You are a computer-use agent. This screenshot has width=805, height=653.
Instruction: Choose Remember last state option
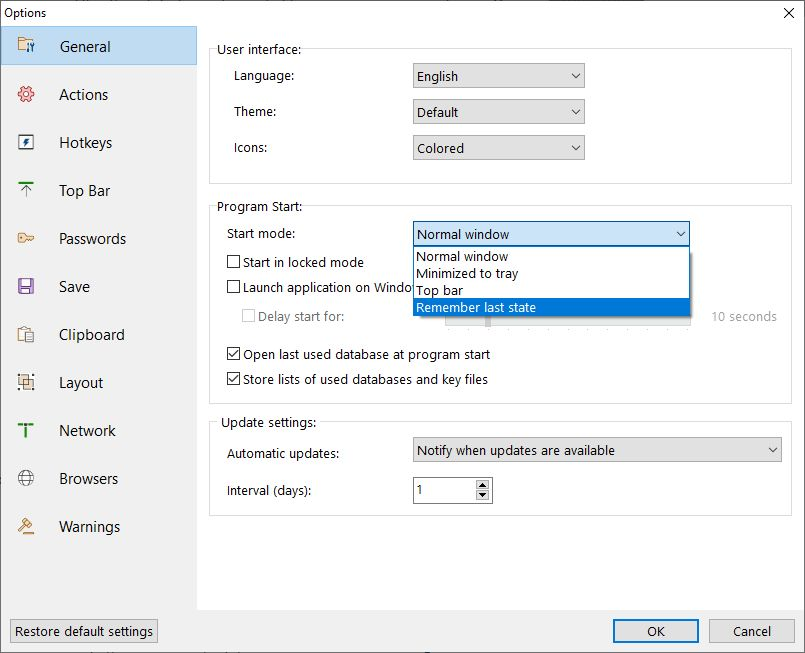pos(551,308)
